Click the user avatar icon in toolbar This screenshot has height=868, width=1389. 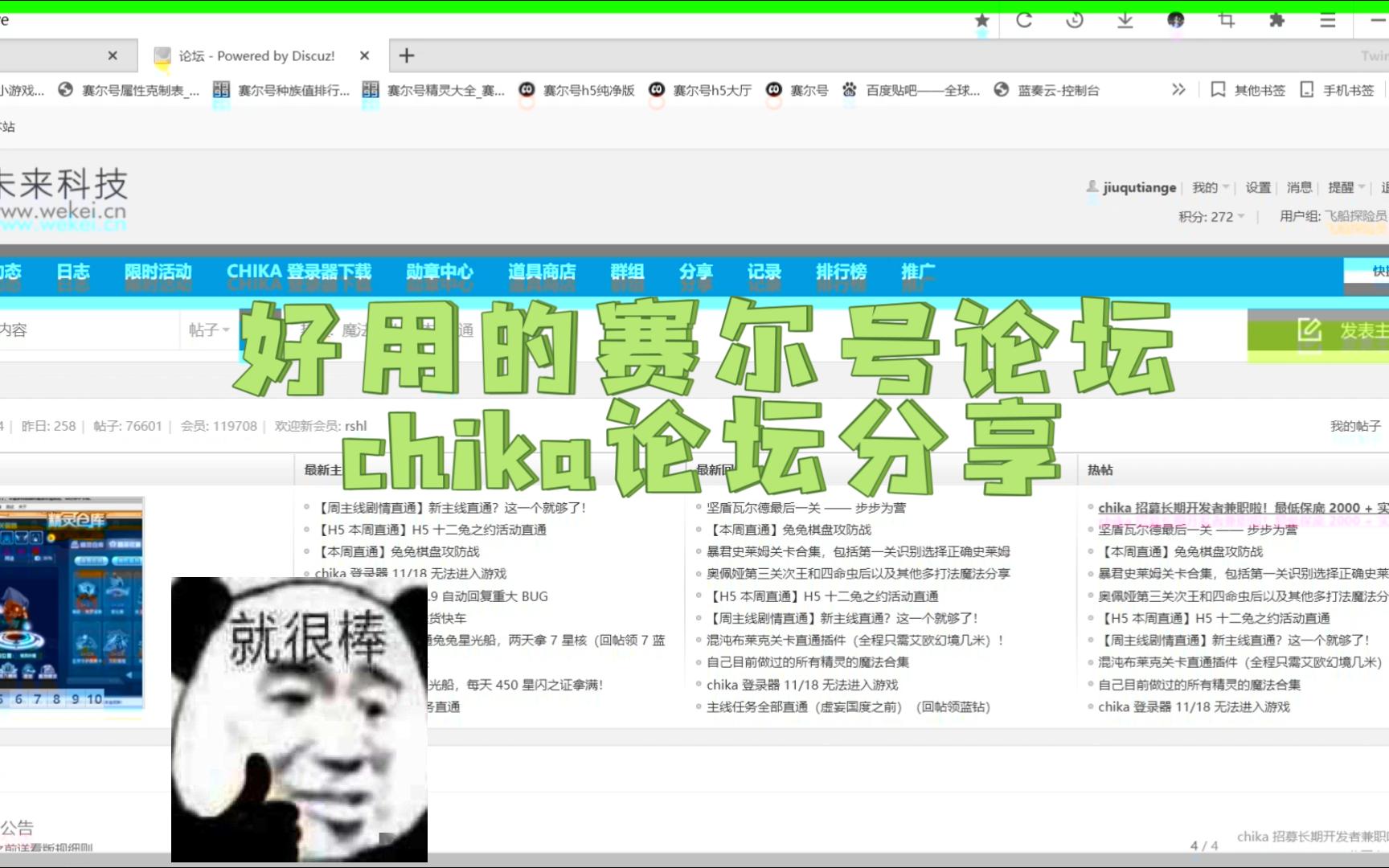[x=1176, y=20]
